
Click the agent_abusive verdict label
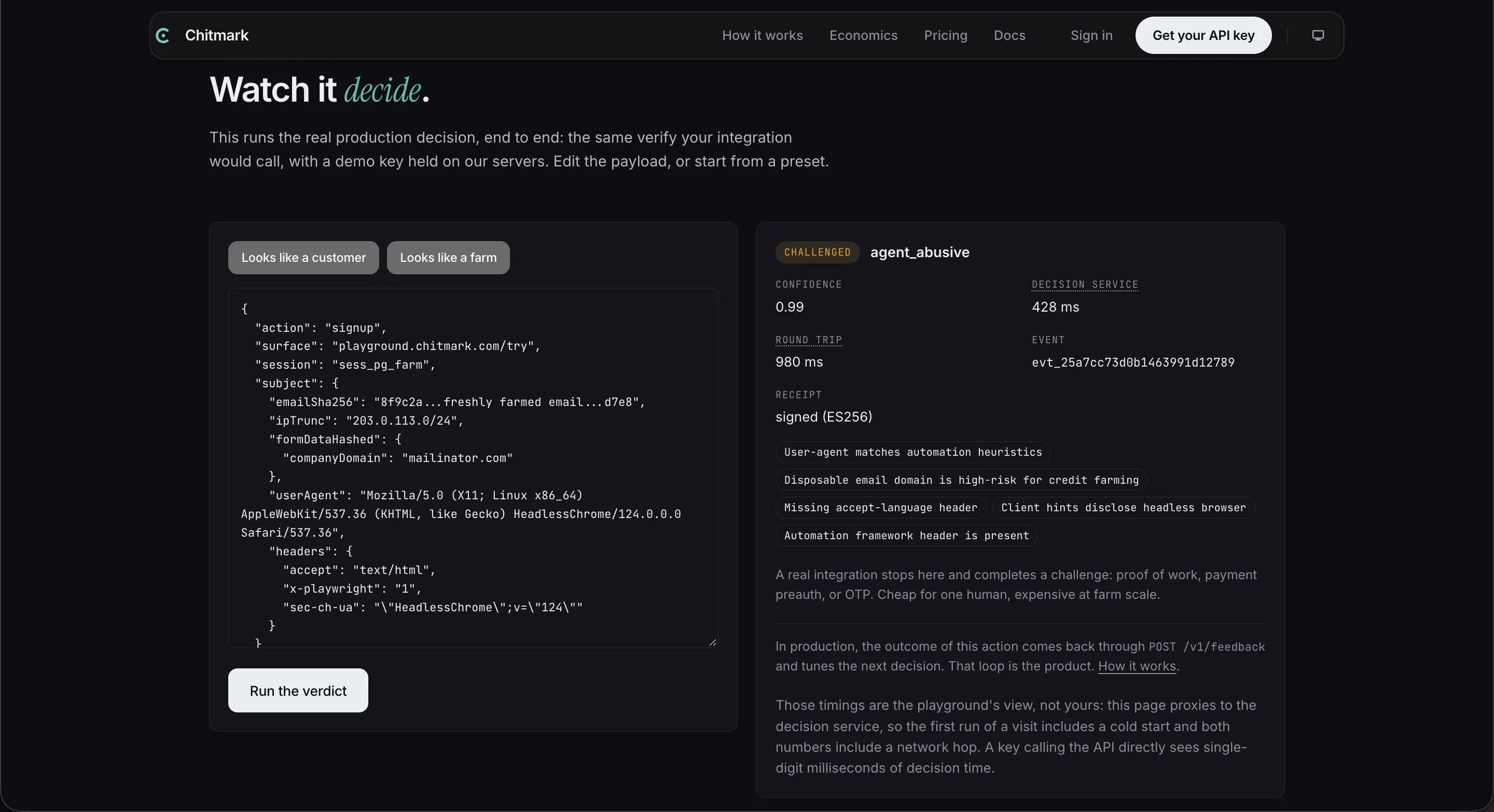point(919,252)
